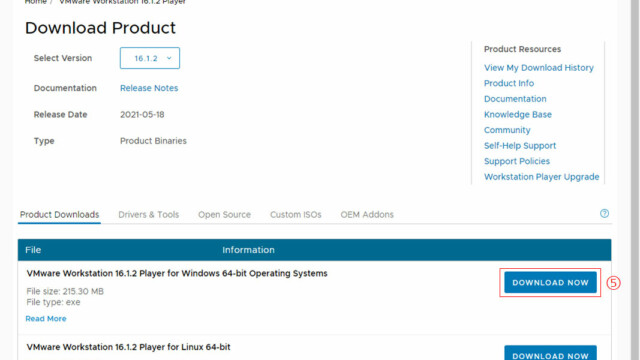Screen dimensions: 640x360
Task: Switch to the OEM Addons tab
Action: pyautogui.click(x=367, y=215)
